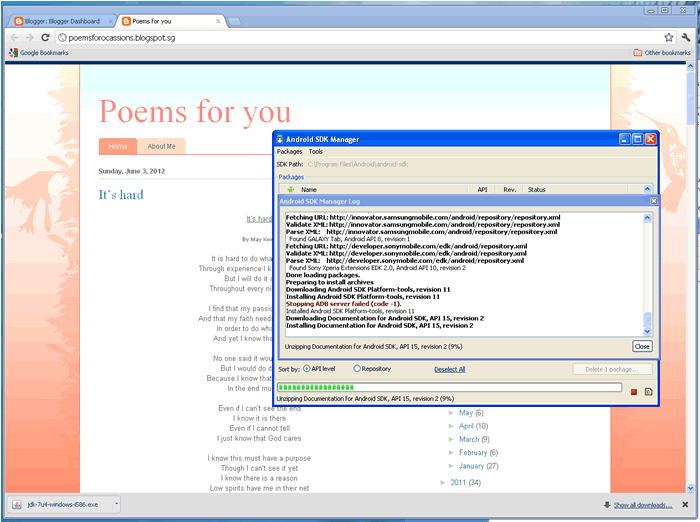This screenshot has width=700, height=522.
Task: Click the 'Stopping ADB server failed' log line
Action: 343,304
